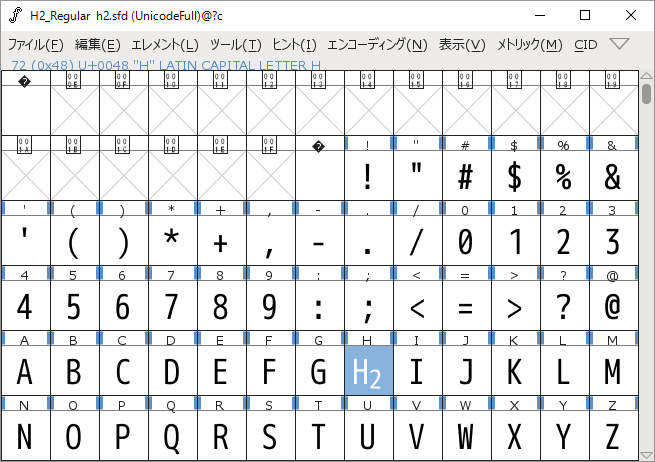The image size is (655, 462).
Task: Click the scrollbar up arrow
Action: (646, 76)
